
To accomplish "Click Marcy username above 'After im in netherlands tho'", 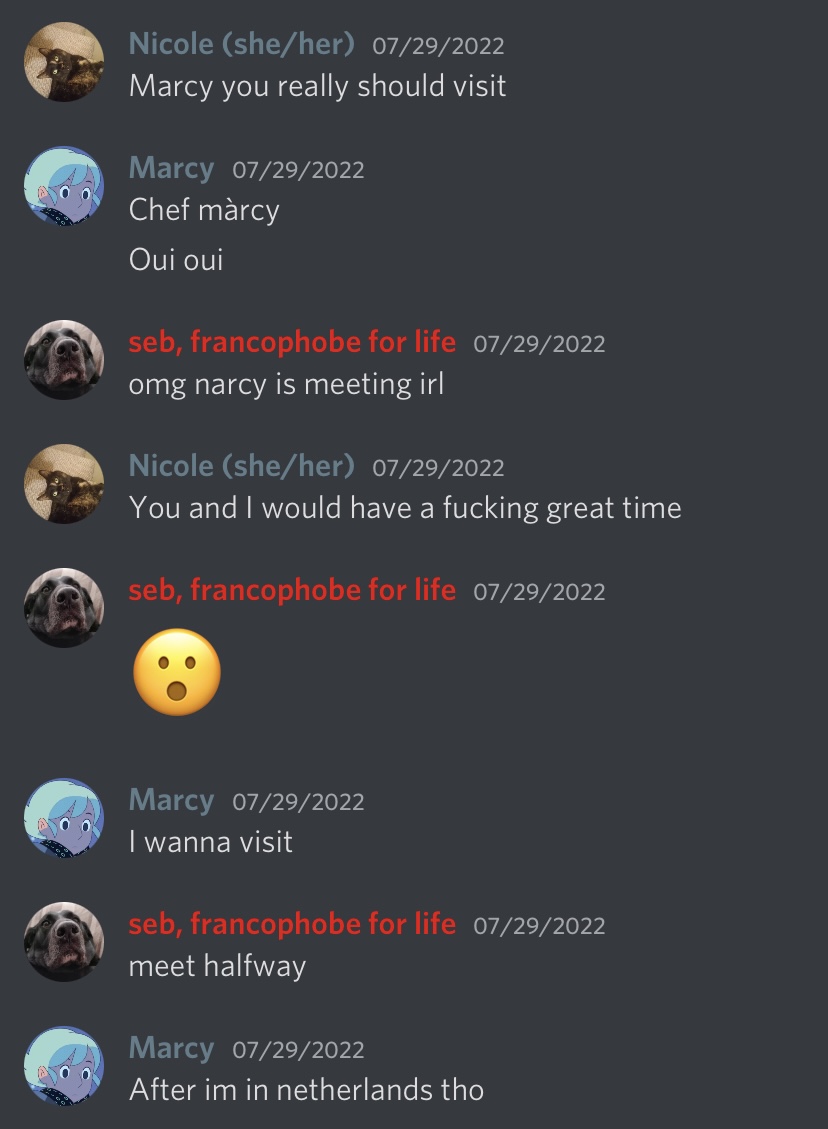I will click(171, 1048).
